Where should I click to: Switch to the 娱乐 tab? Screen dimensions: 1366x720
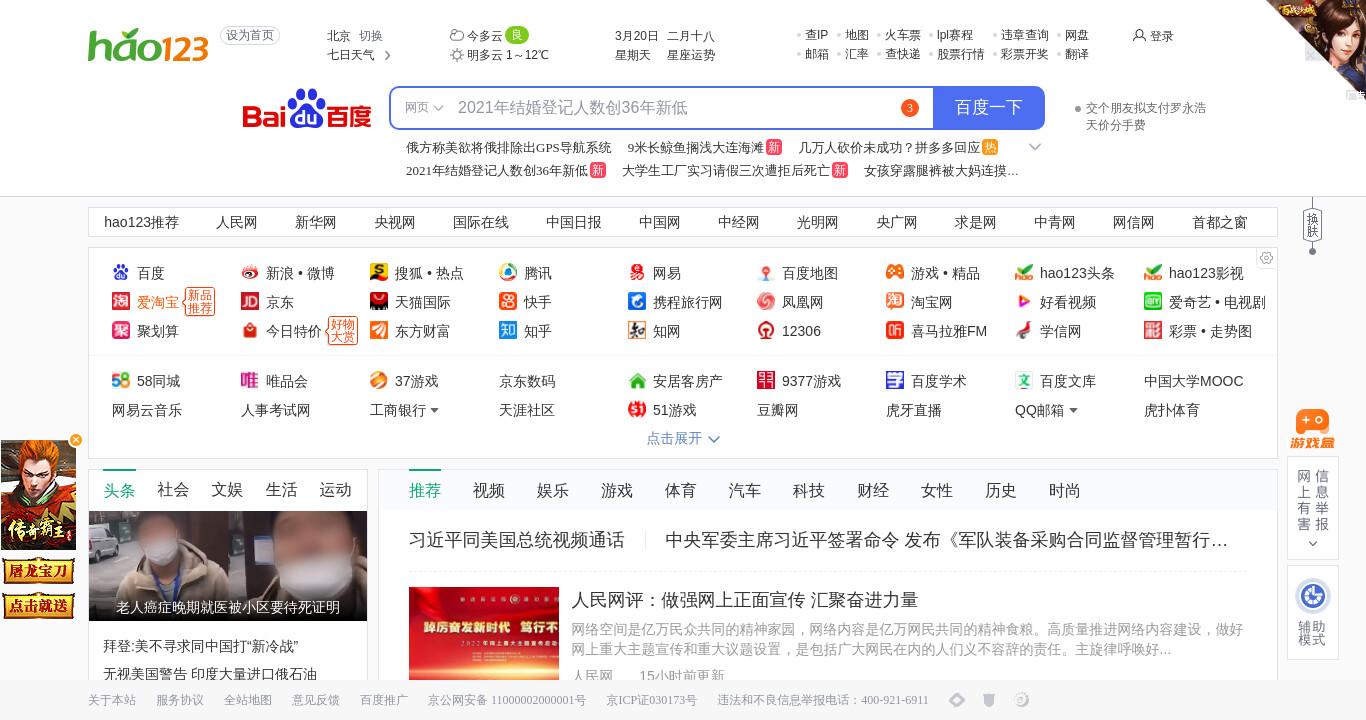point(552,490)
